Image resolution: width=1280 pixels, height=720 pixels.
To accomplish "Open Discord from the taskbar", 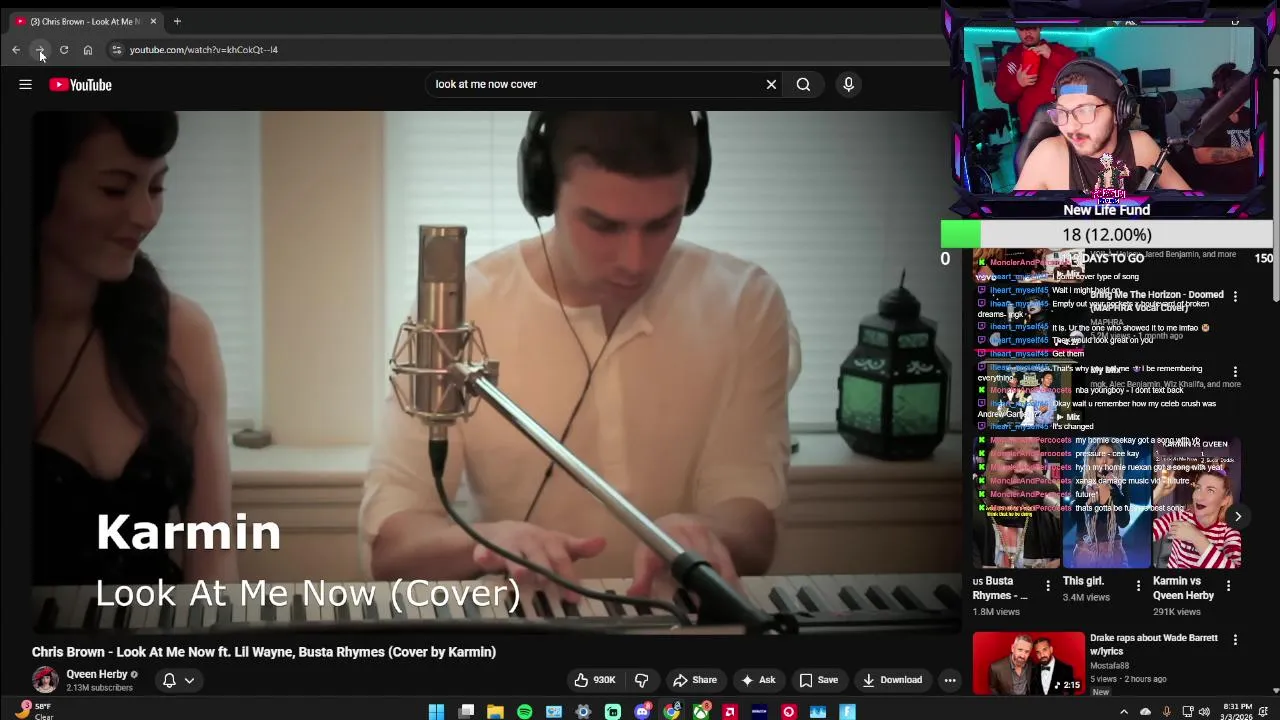I will (642, 712).
